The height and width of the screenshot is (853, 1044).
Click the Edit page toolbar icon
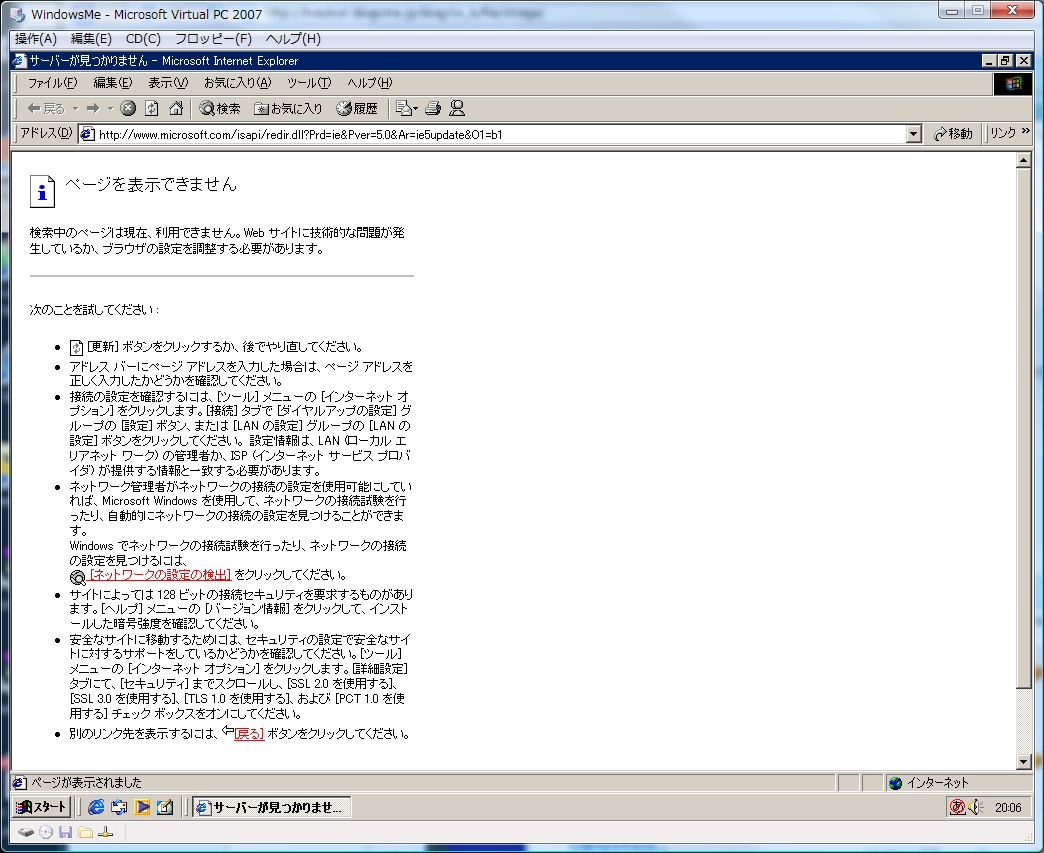[403, 108]
